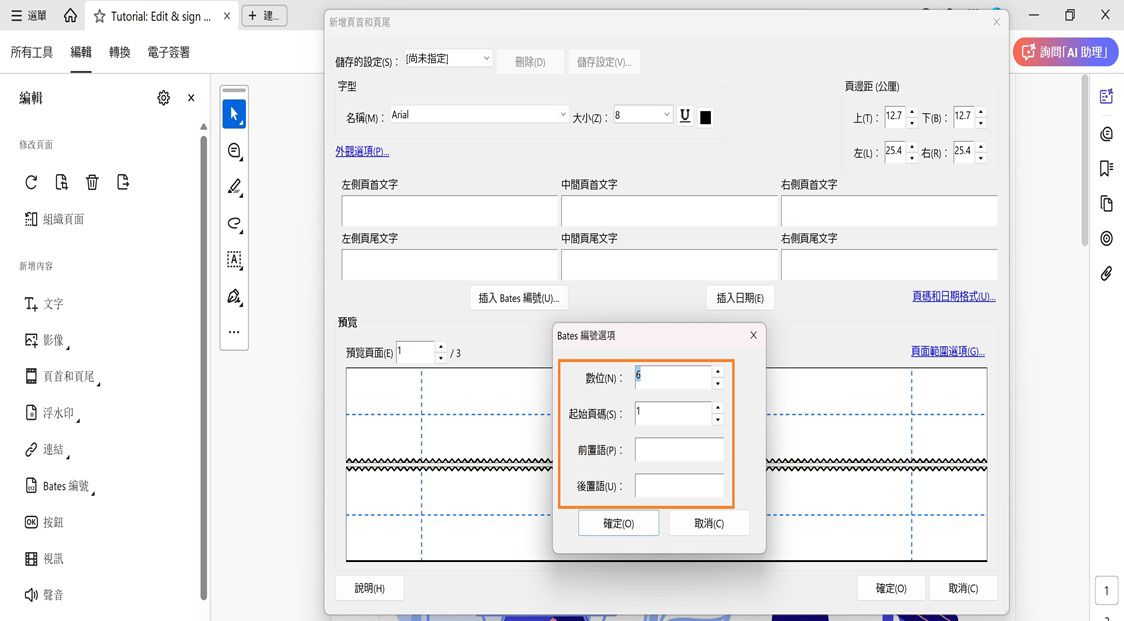Expand the font name Arial dropdown
1124x621 pixels.
pyautogui.click(x=563, y=114)
